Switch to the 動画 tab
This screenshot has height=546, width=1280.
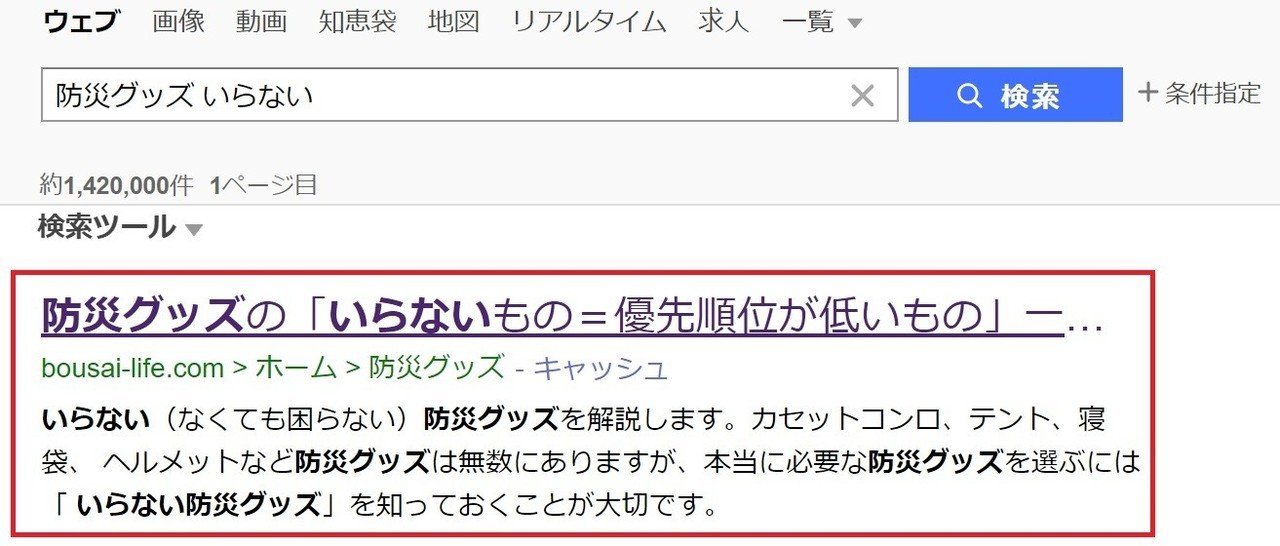(262, 21)
